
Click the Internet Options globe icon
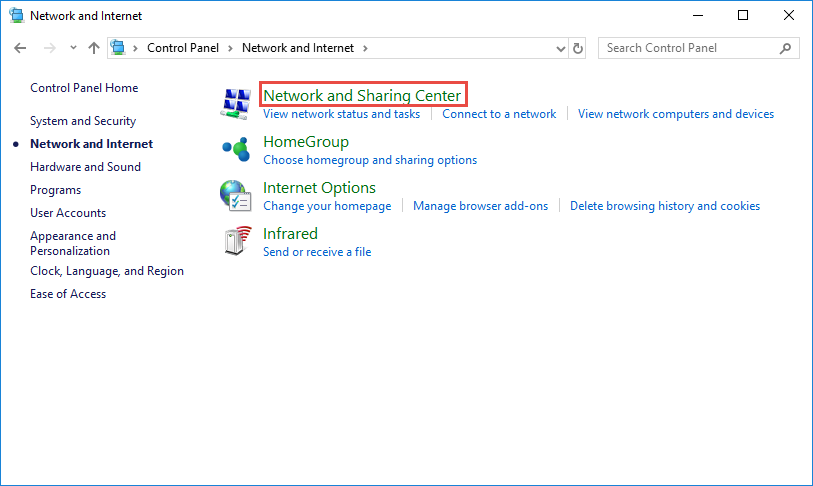tap(236, 196)
